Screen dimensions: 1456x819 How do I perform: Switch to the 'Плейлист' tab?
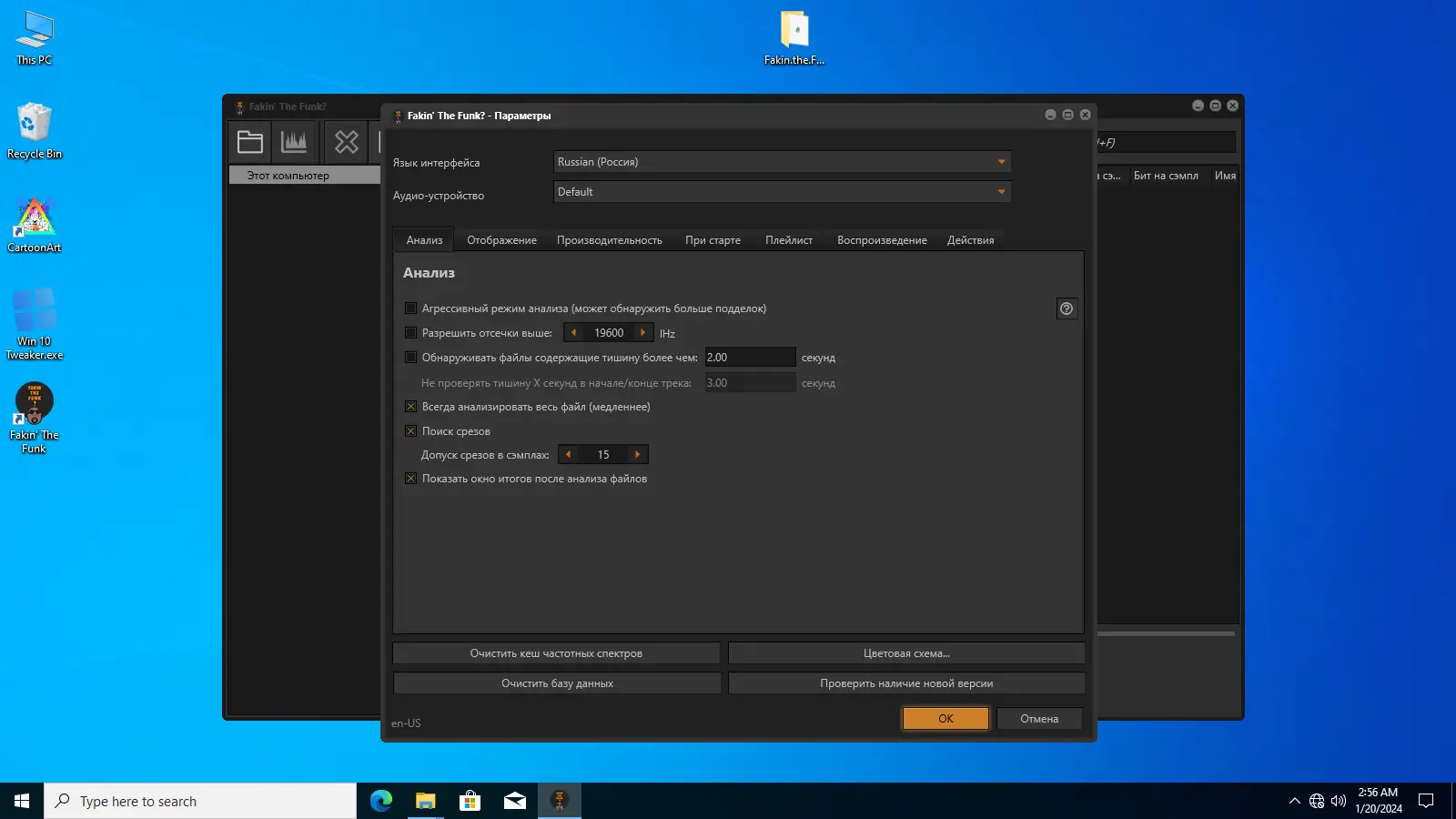[789, 240]
